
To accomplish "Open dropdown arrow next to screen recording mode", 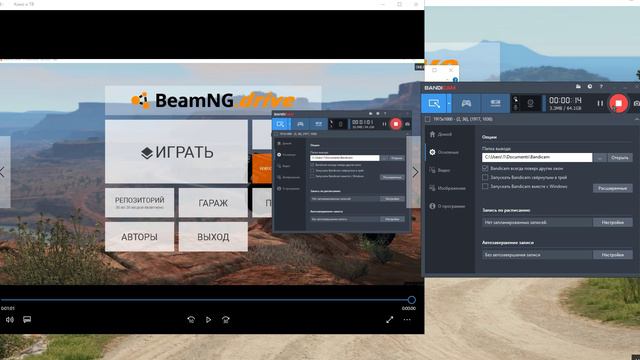I will 449,104.
